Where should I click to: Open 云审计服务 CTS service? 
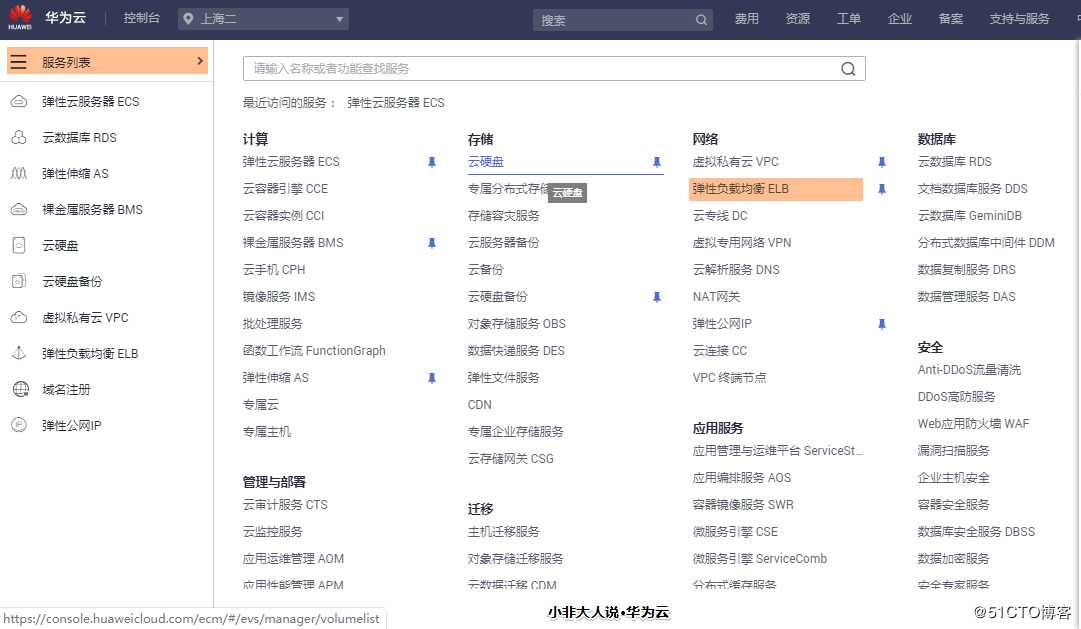pos(285,505)
